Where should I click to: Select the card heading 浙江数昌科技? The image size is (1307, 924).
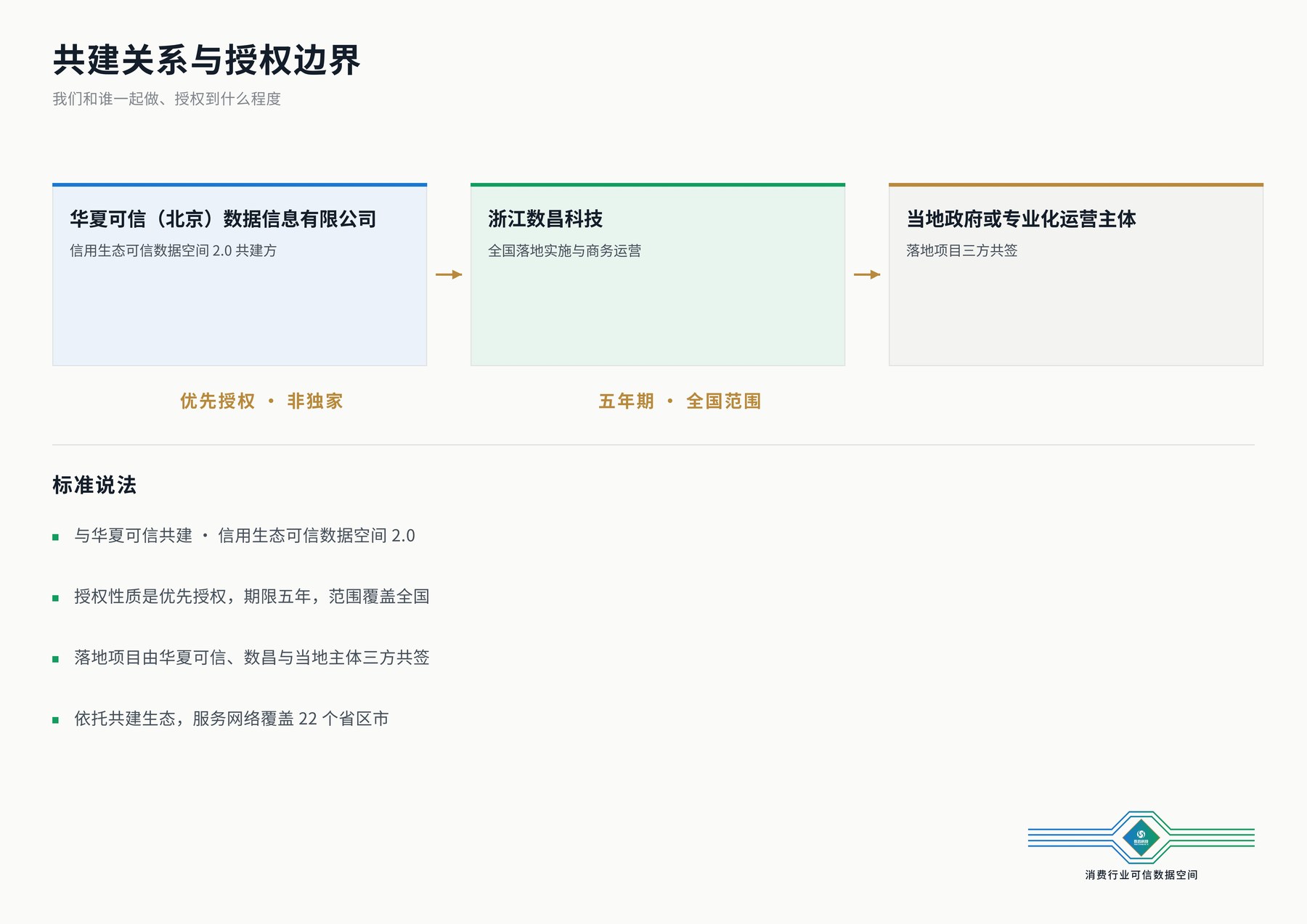(545, 218)
